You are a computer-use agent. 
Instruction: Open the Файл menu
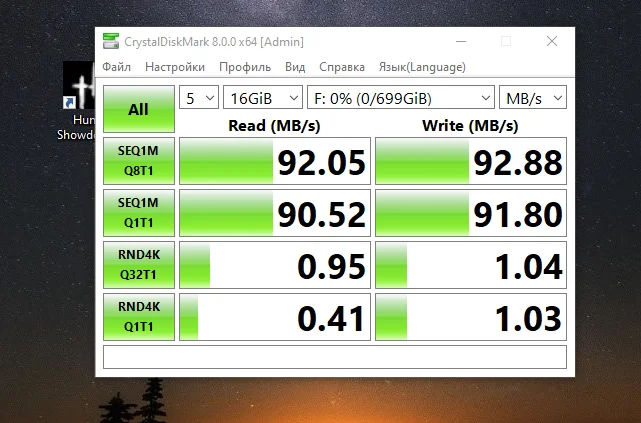tap(117, 67)
